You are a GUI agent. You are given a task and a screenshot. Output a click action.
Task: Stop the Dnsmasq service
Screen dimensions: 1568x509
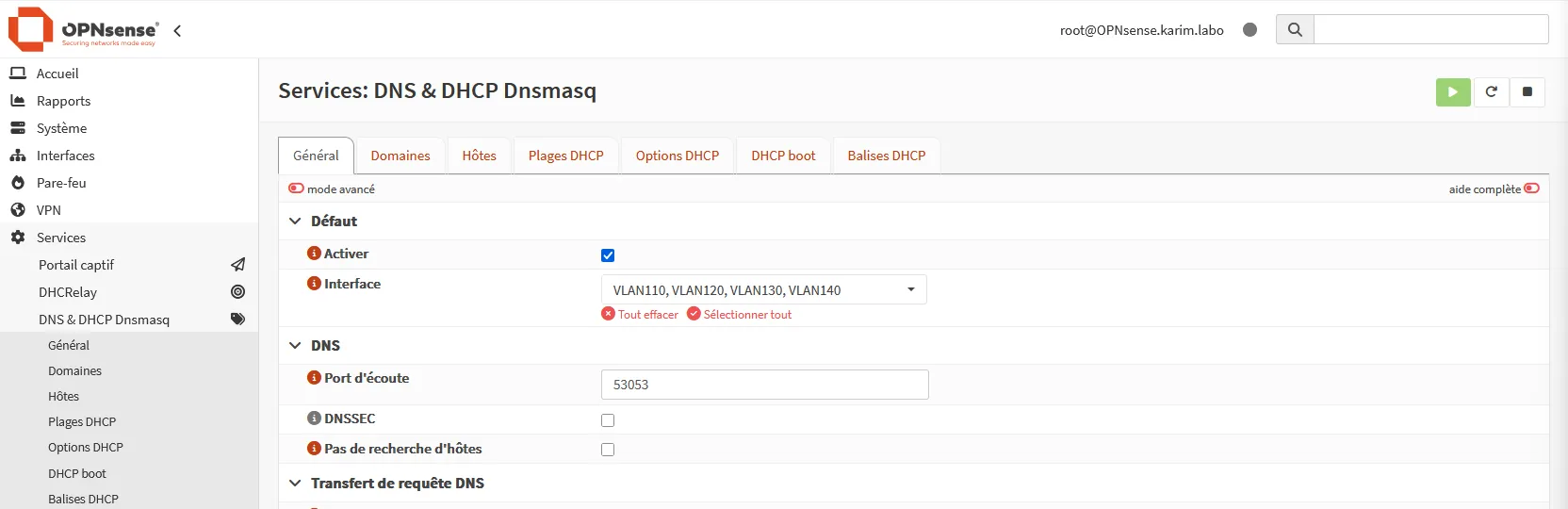click(1527, 91)
